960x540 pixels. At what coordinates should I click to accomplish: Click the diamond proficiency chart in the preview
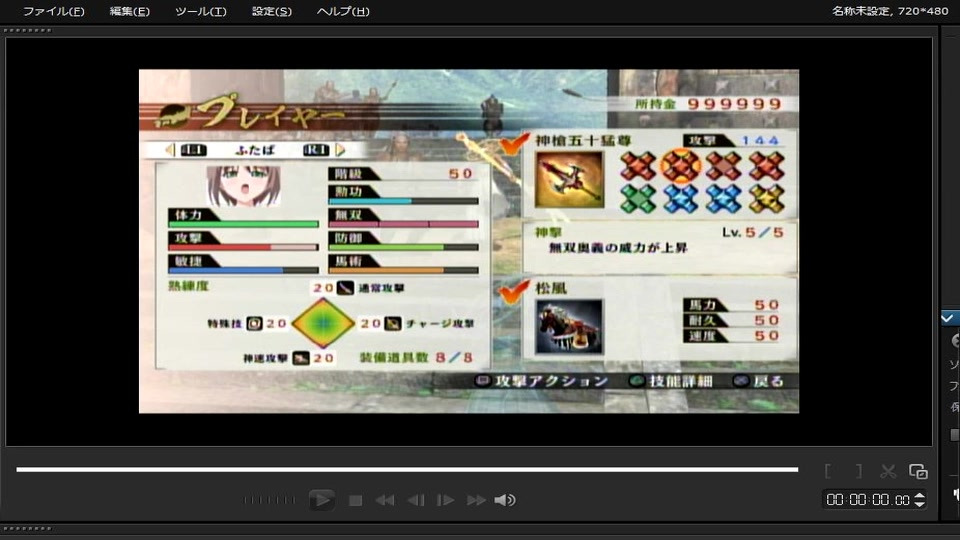[323, 323]
